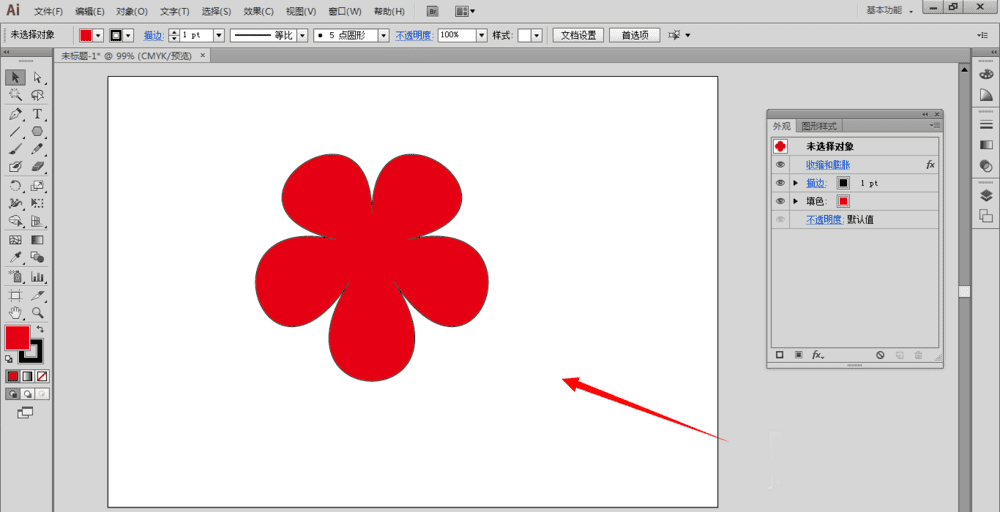This screenshot has height=512, width=1000.
Task: Toggle visibility of 填色 row
Action: pyautogui.click(x=781, y=201)
